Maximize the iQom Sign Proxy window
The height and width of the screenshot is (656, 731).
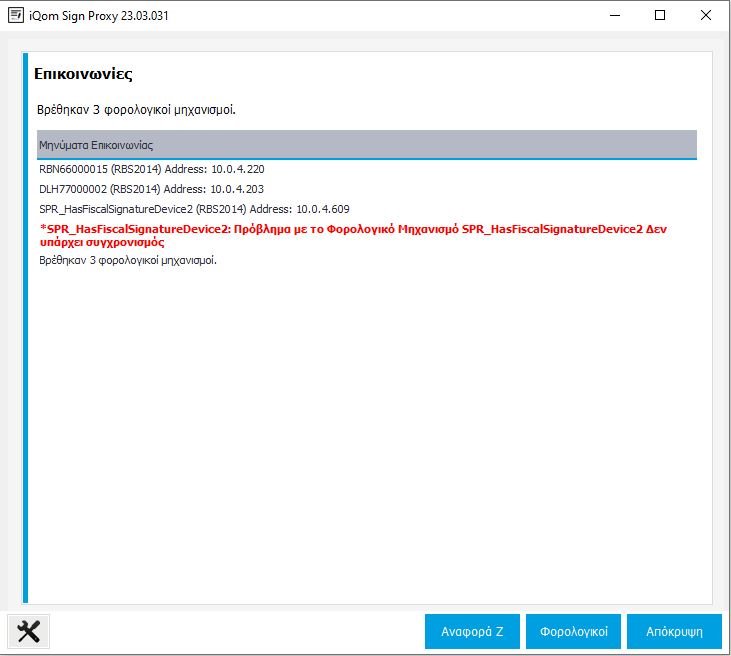[659, 15]
